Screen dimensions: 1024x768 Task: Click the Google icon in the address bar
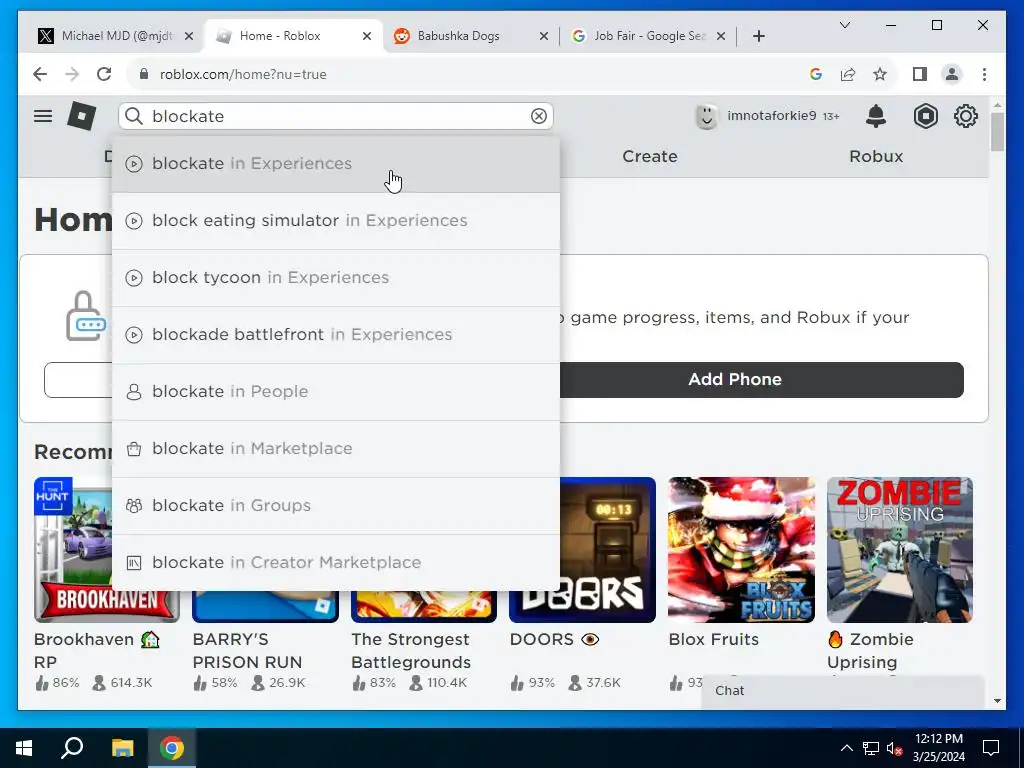point(816,74)
